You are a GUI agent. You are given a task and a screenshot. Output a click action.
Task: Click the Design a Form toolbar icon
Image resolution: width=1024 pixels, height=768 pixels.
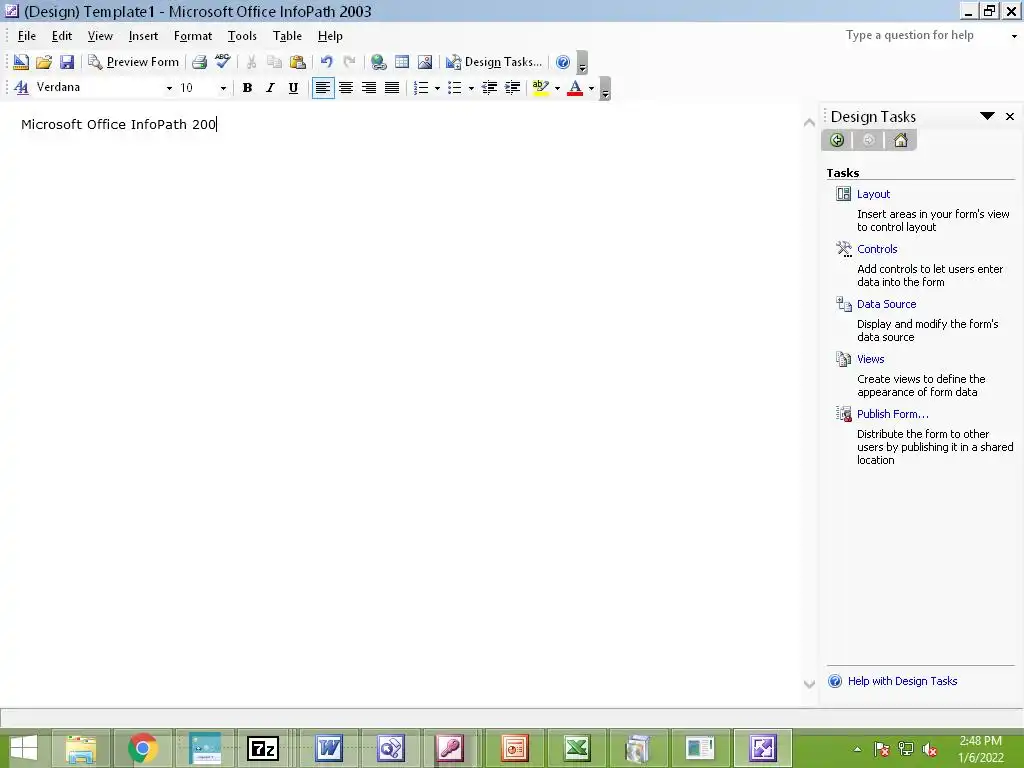click(x=21, y=62)
